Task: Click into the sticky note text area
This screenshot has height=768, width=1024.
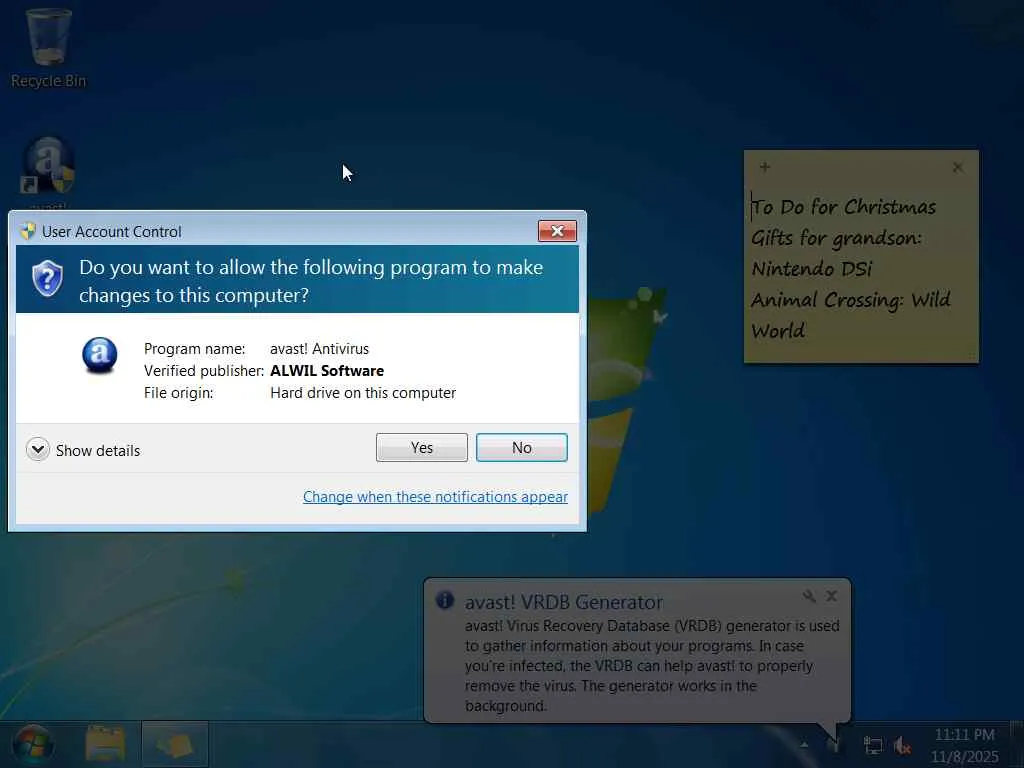Action: 861,271
